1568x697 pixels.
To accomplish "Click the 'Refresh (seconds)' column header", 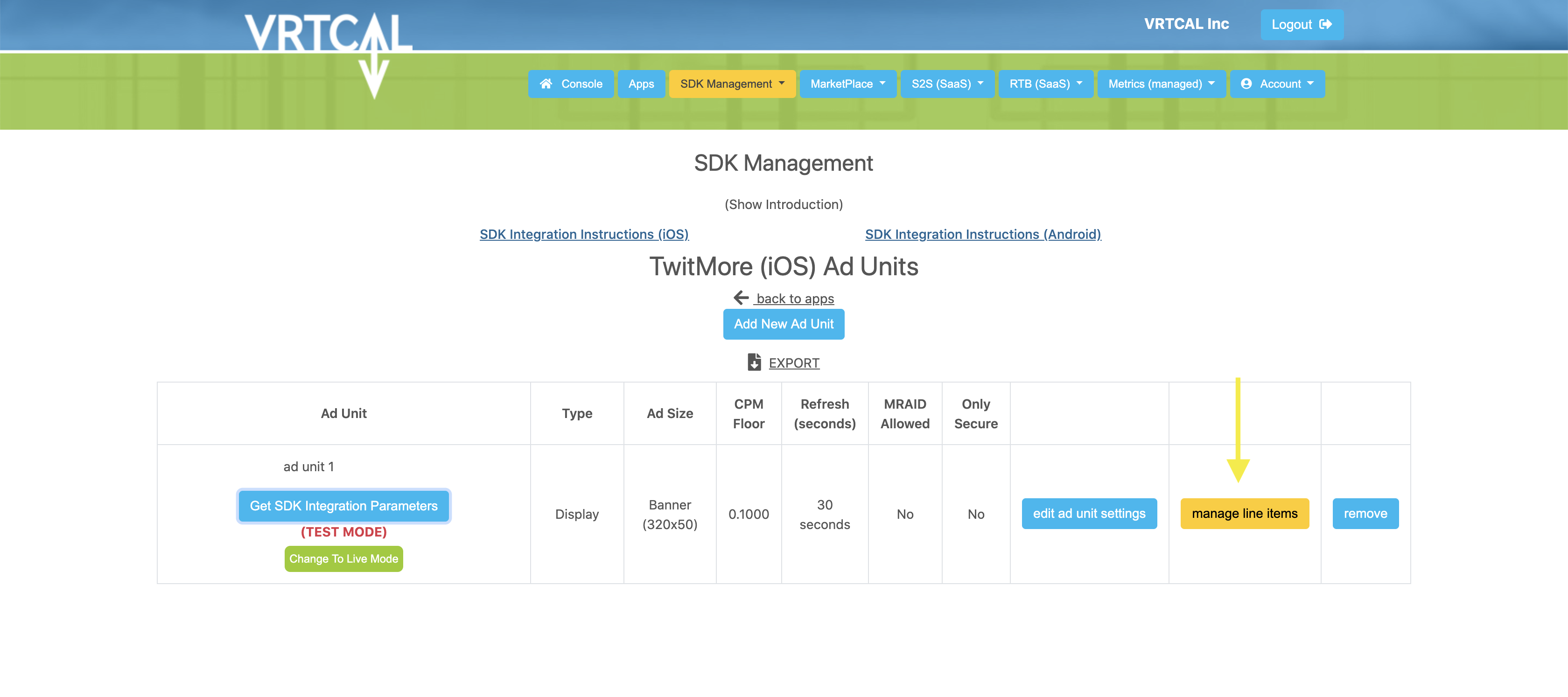I will pyautogui.click(x=825, y=413).
